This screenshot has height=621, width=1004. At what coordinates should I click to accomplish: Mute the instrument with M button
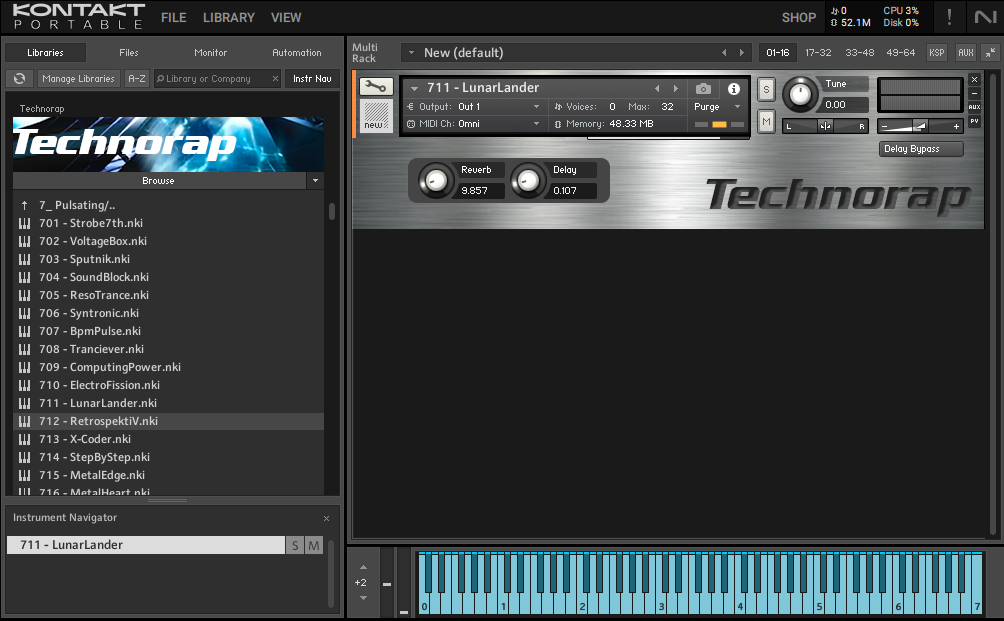point(766,121)
